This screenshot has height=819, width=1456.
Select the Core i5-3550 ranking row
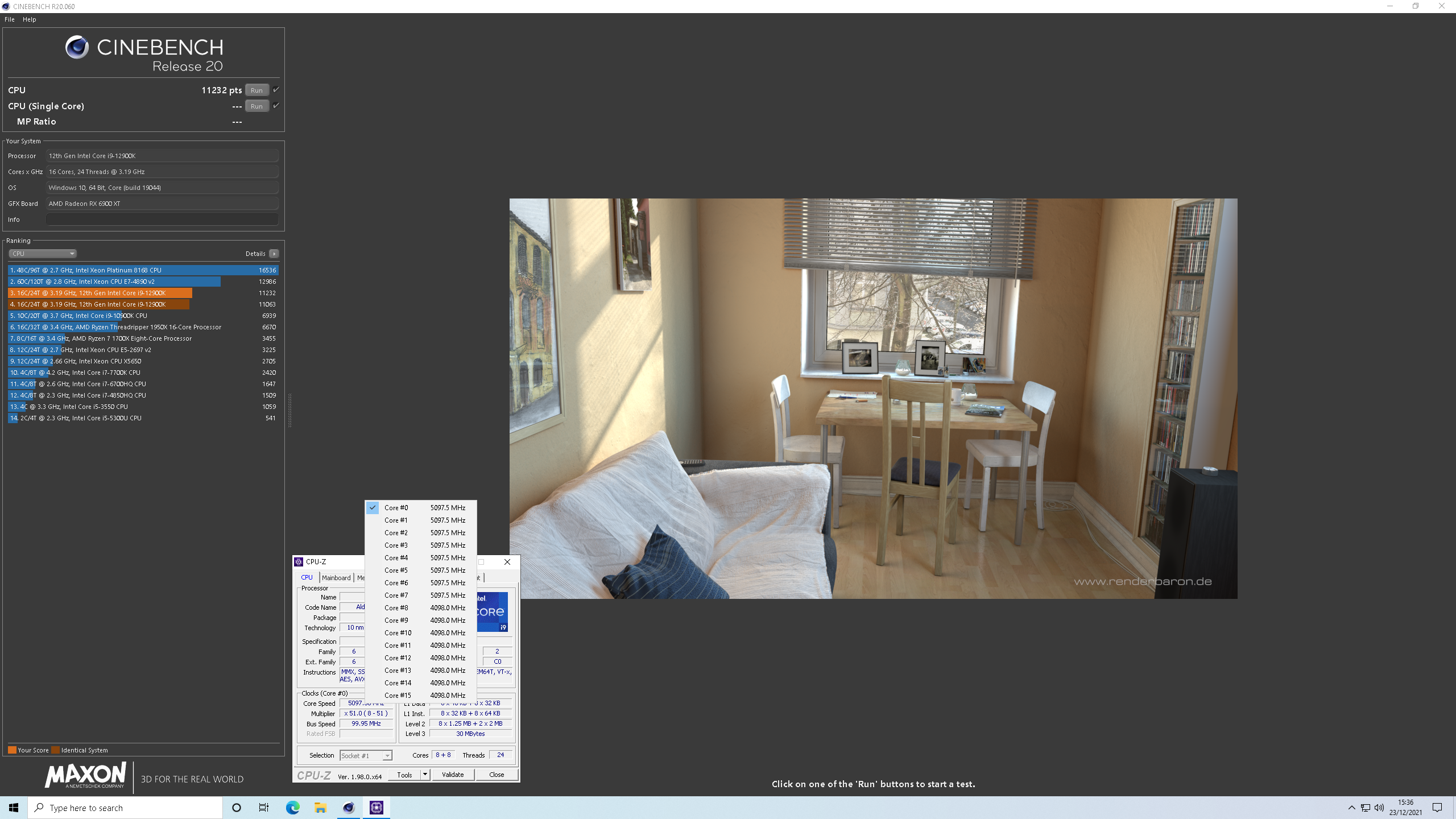(x=143, y=407)
